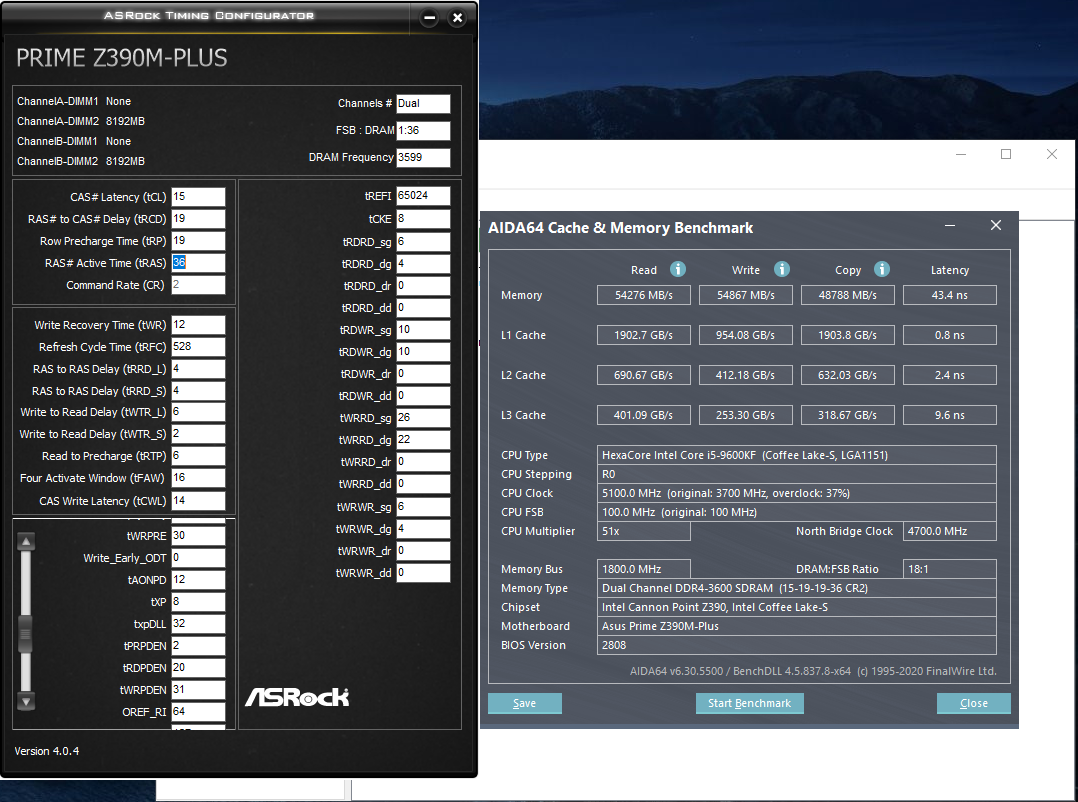Click the Save button in AIDA64
The height and width of the screenshot is (802, 1078).
click(525, 703)
